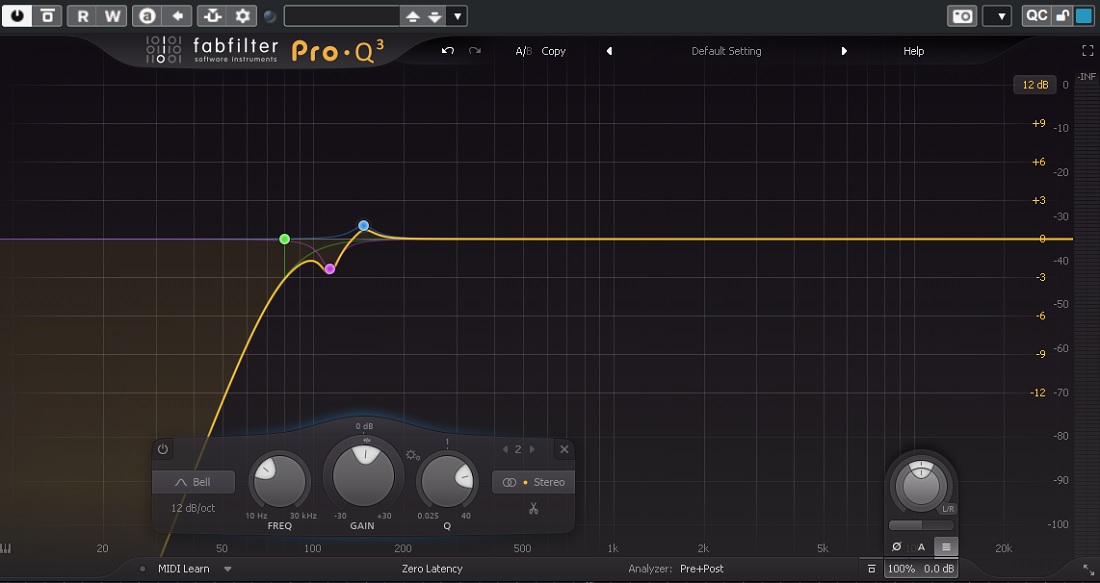This screenshot has height=583, width=1100.
Task: Enable the W (write automation) button
Action: click(112, 15)
